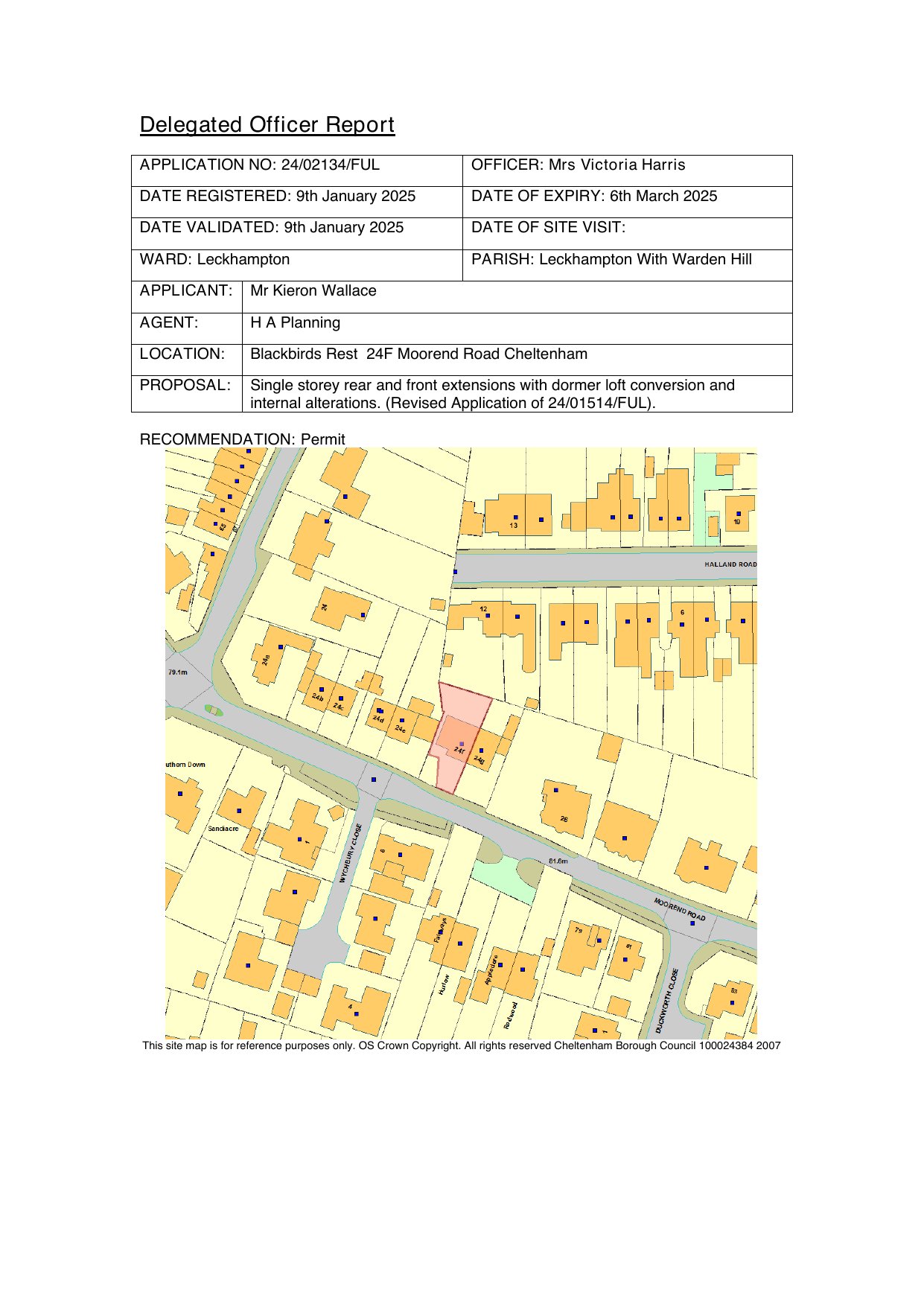The width and height of the screenshot is (924, 1306).
Task: Click the empty Date of Site Visit cell
Action: (x=625, y=229)
